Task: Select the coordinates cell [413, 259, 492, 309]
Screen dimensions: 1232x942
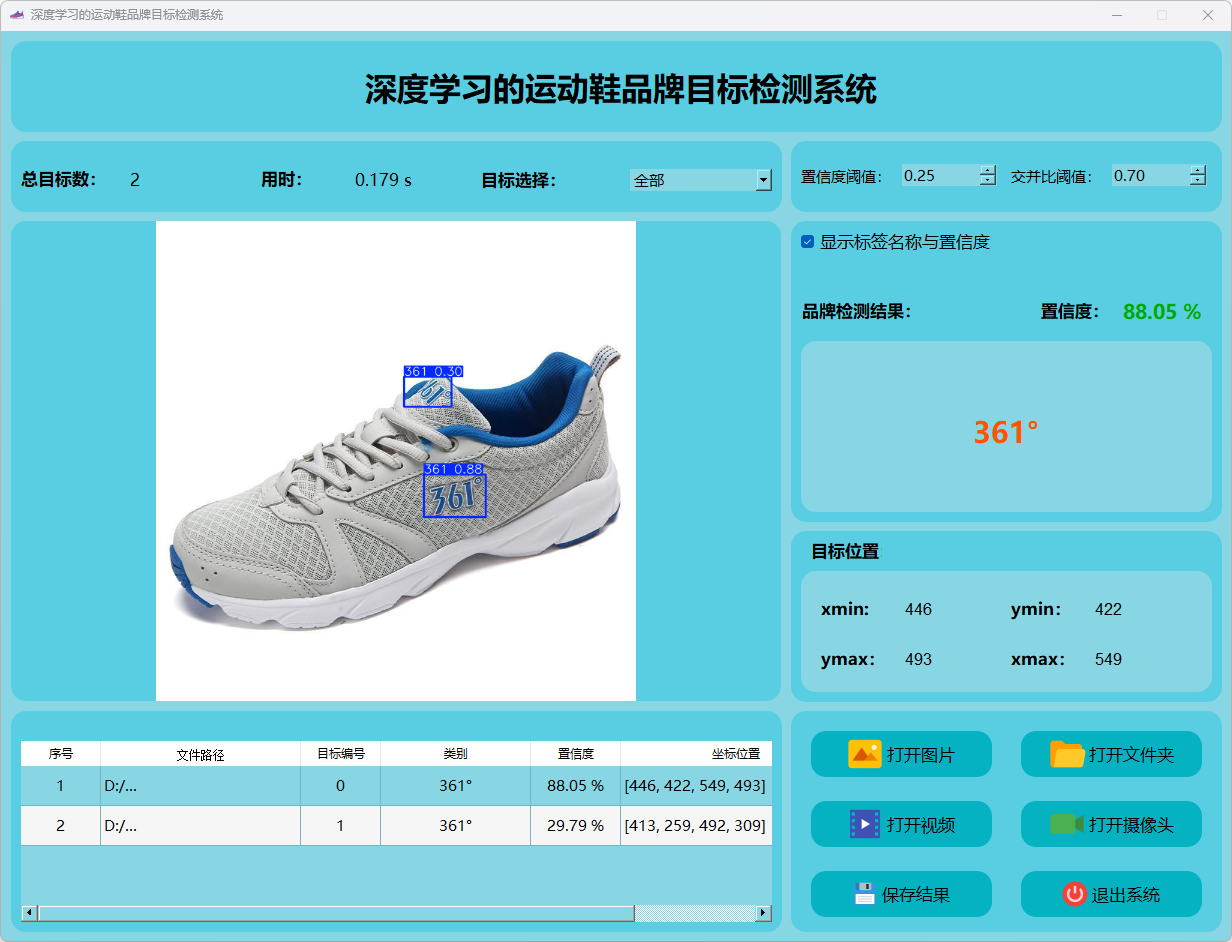Action: pyautogui.click(x=696, y=826)
